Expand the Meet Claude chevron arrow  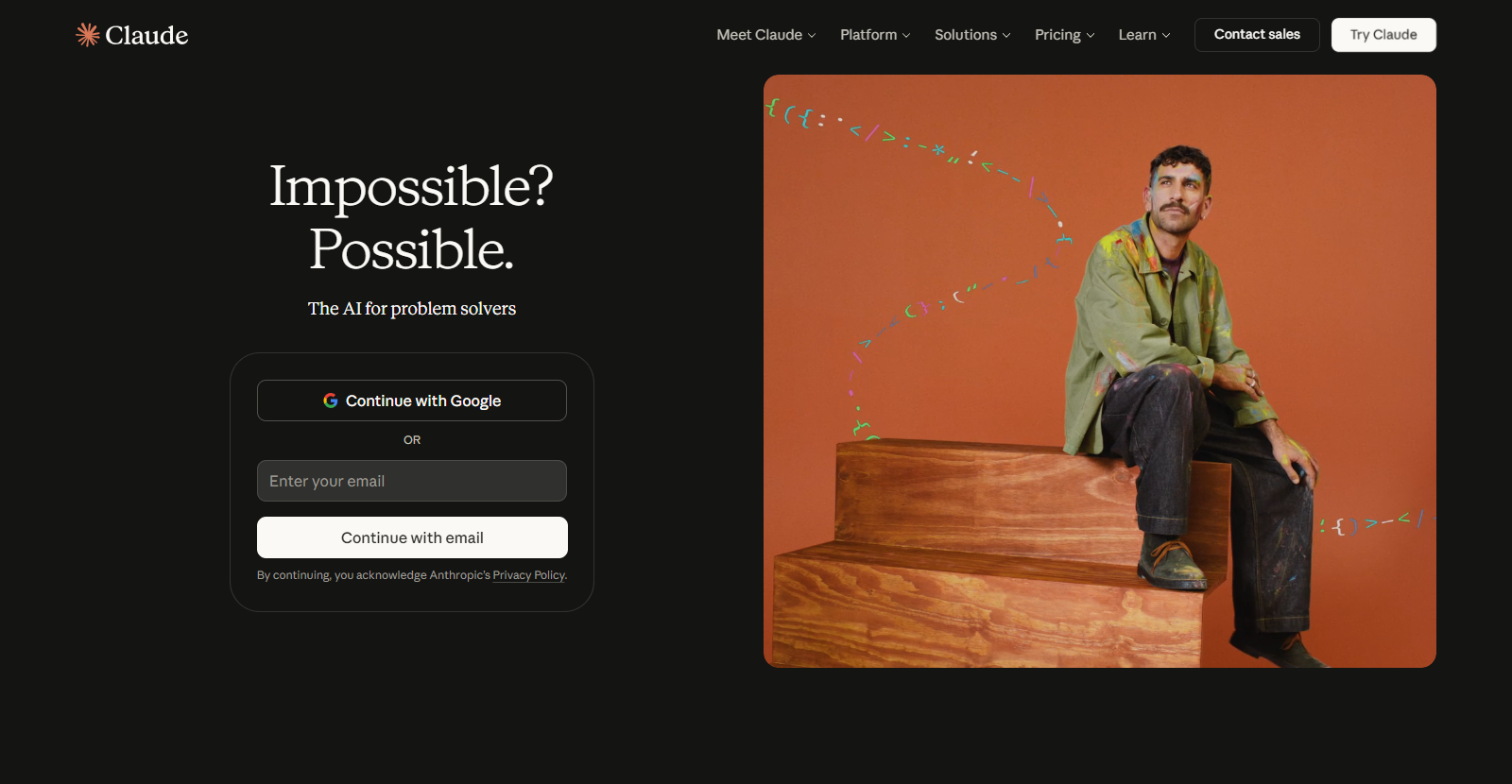point(812,35)
